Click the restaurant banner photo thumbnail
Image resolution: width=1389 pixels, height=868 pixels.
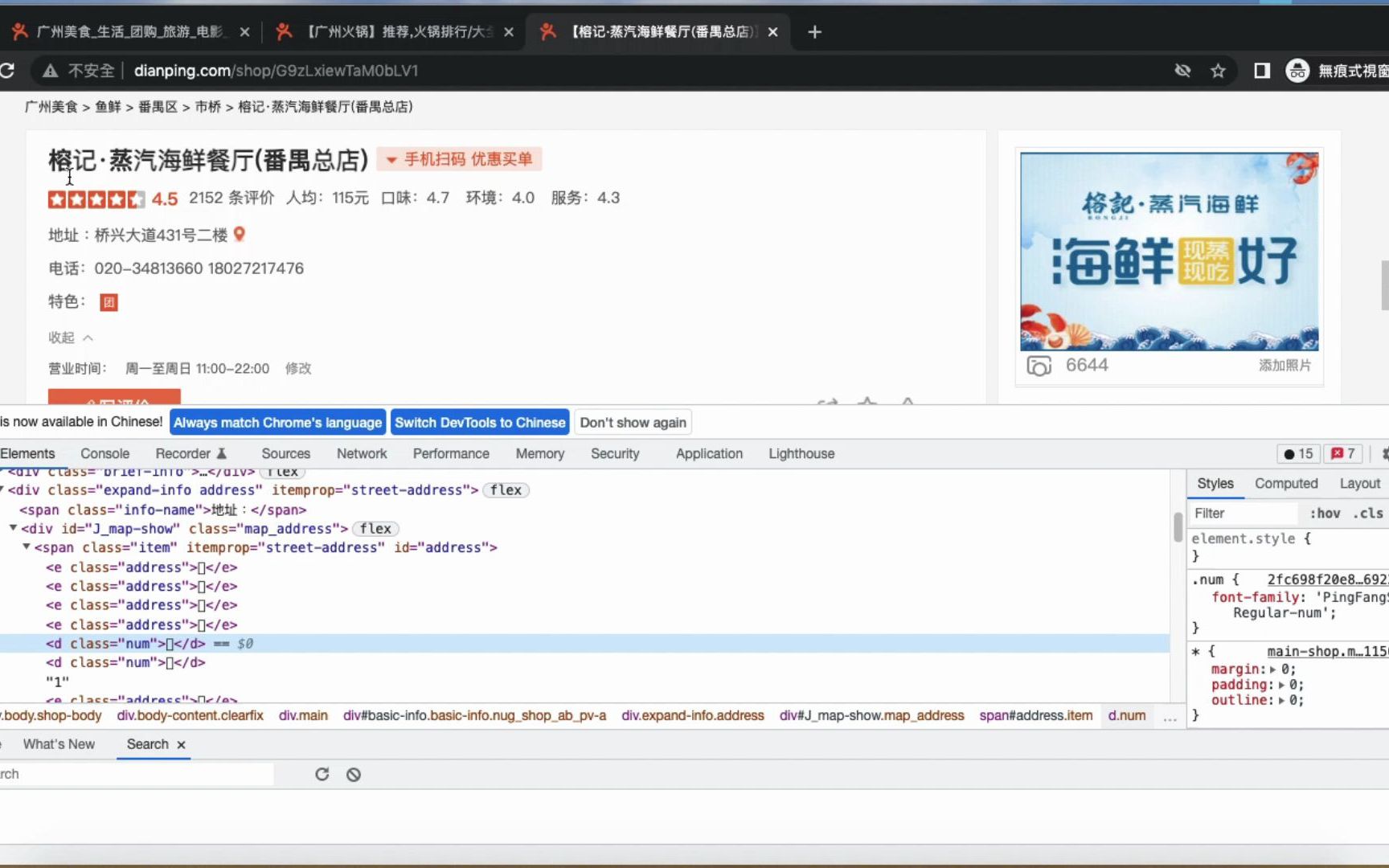tap(1169, 252)
